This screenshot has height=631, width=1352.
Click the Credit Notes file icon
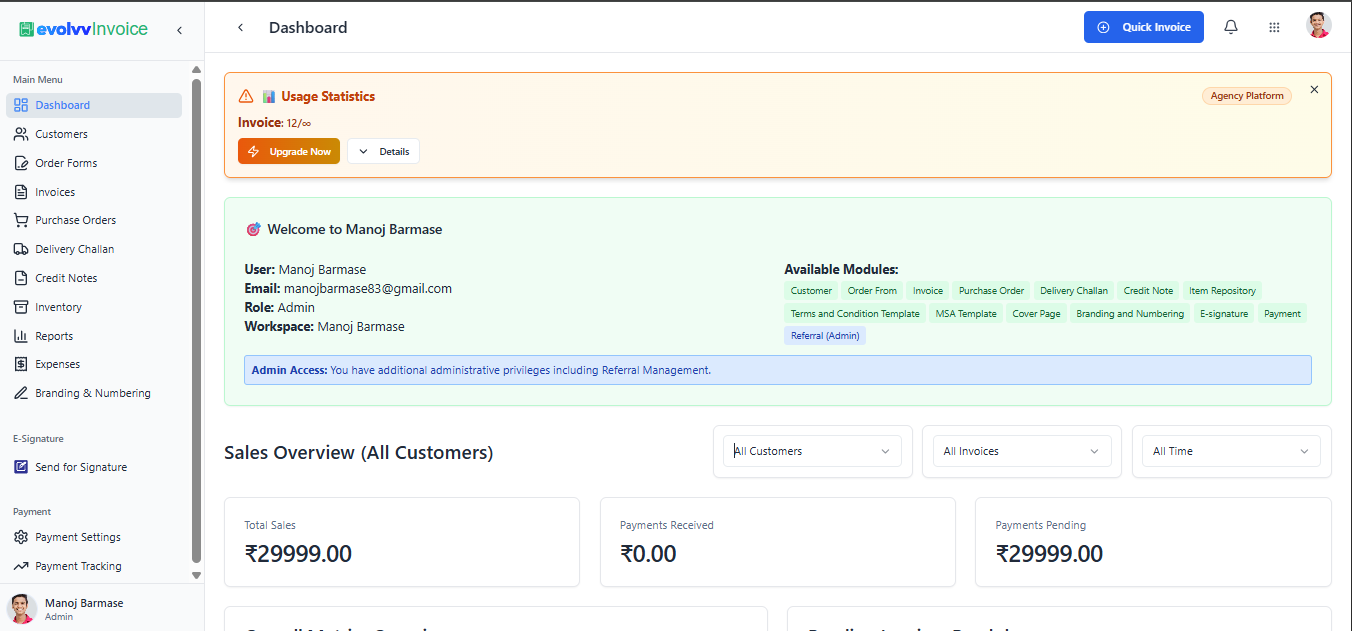click(21, 278)
